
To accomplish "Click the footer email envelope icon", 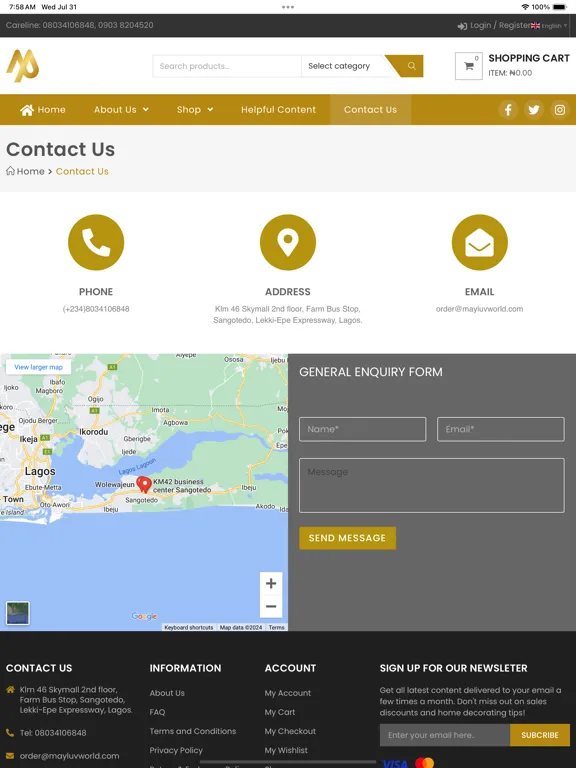I will (10, 756).
